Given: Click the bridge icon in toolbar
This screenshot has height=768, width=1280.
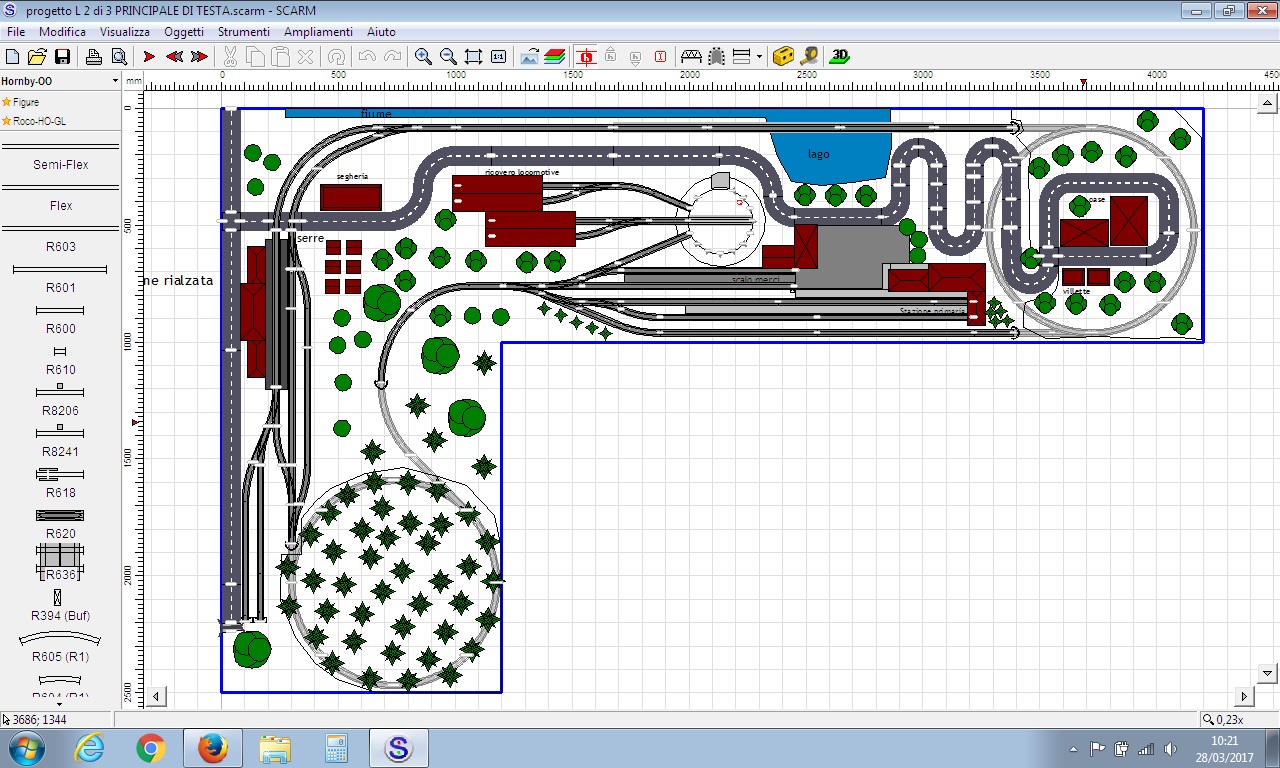Looking at the screenshot, I should click(x=691, y=57).
